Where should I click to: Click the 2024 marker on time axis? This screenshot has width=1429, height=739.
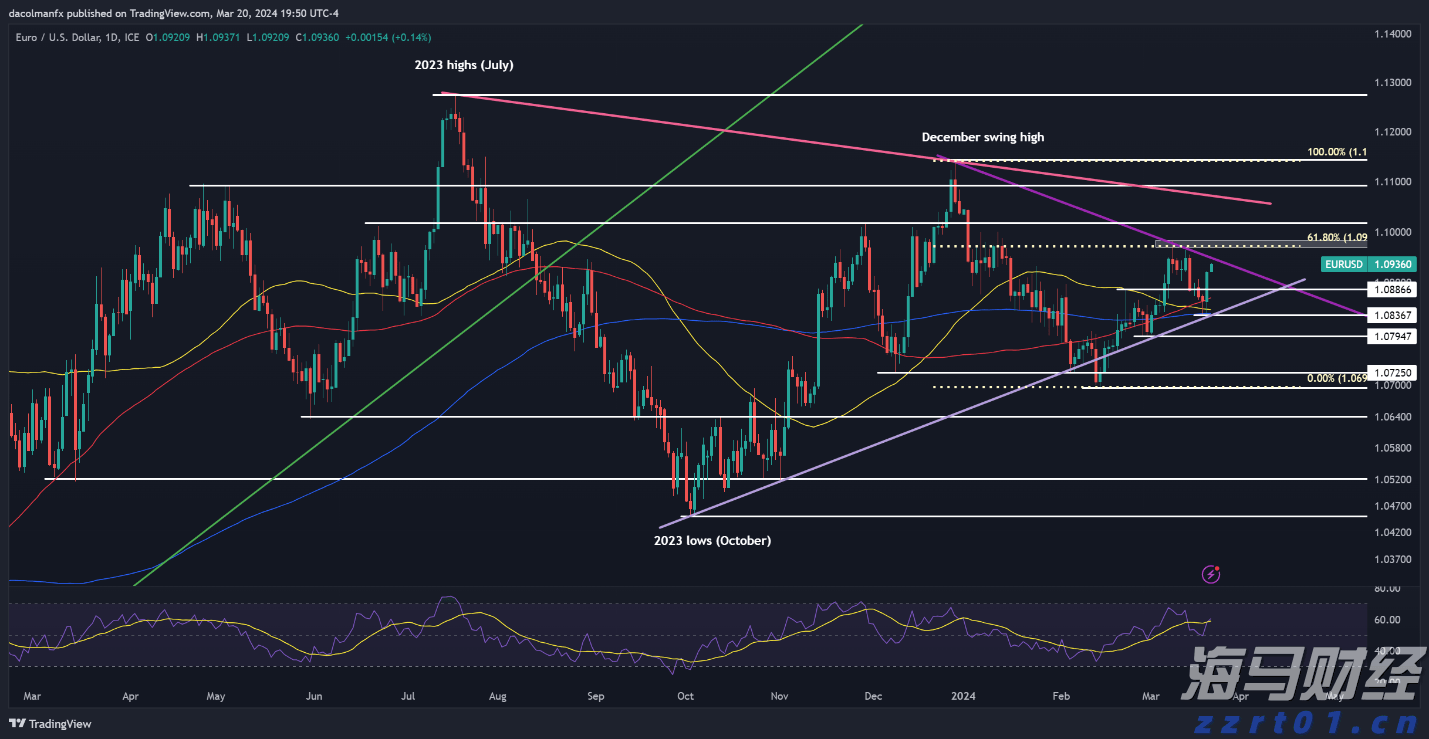963,694
